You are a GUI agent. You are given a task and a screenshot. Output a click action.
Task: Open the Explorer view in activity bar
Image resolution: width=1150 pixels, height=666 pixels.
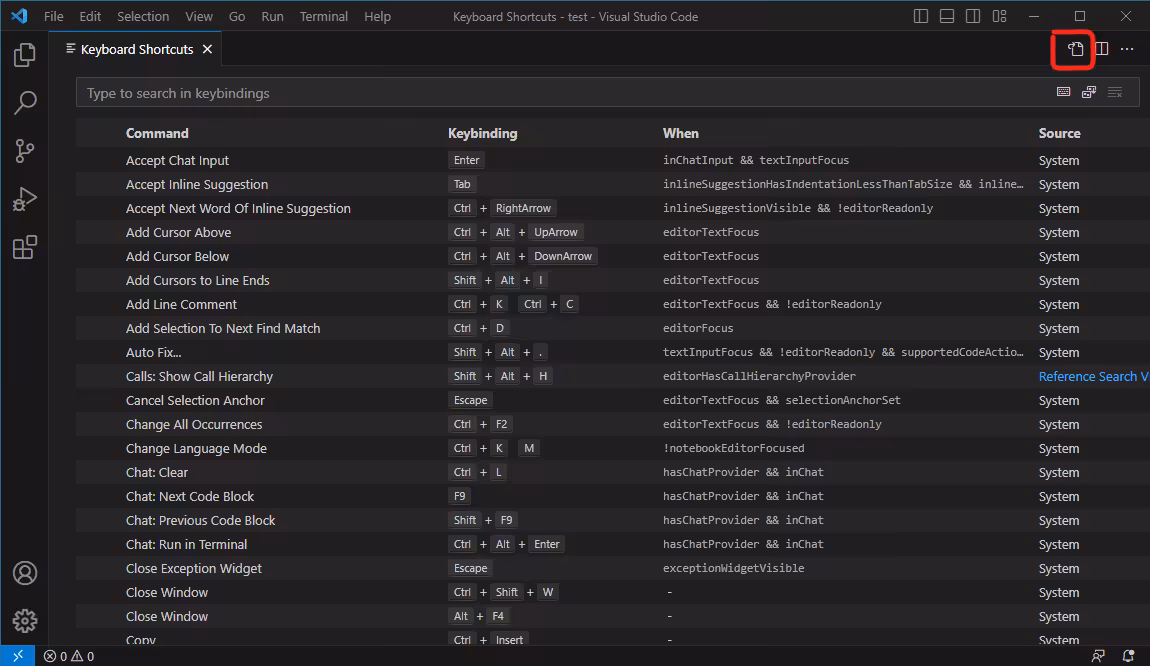pos(24,55)
